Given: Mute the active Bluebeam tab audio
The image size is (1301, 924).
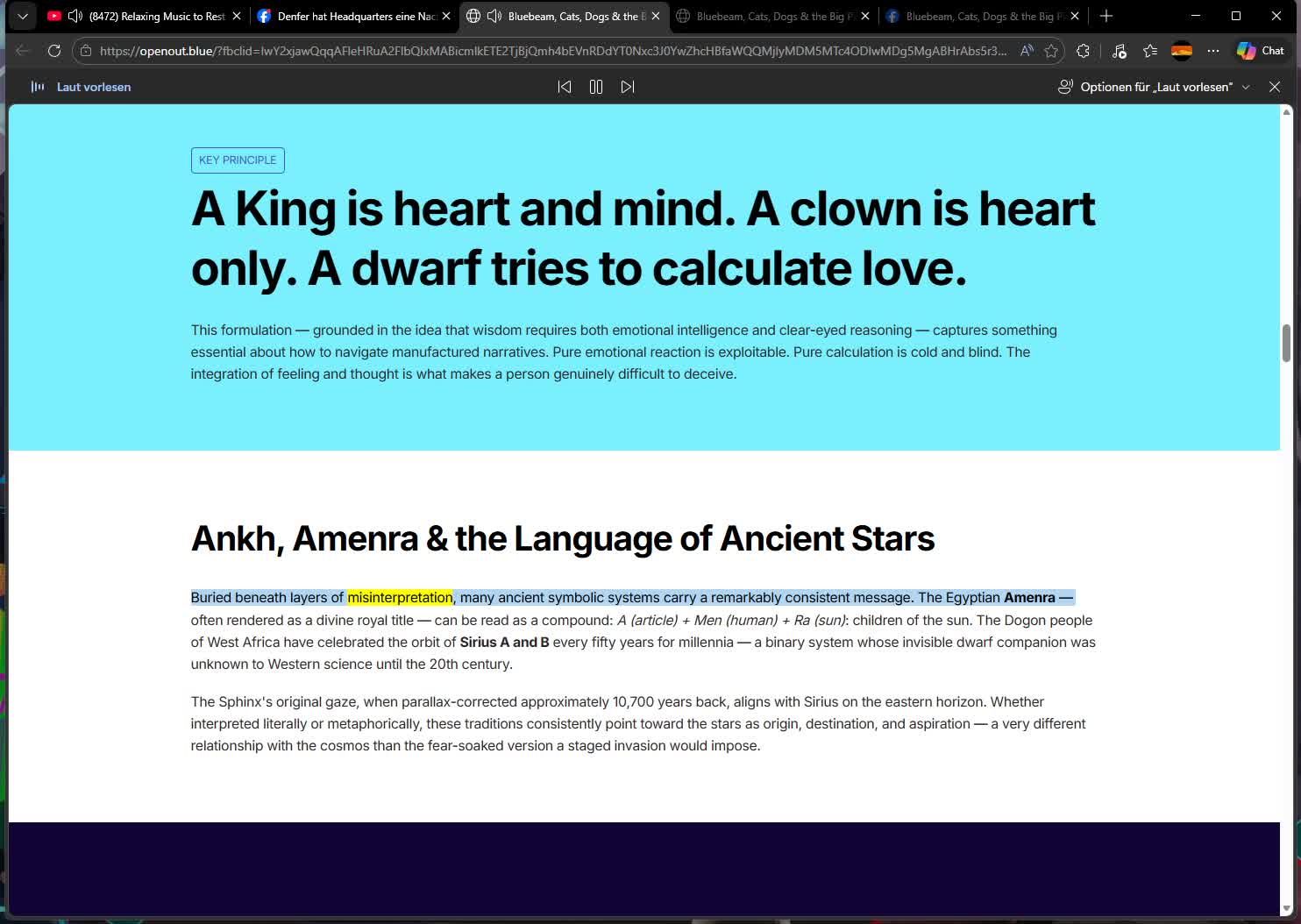Looking at the screenshot, I should [494, 16].
